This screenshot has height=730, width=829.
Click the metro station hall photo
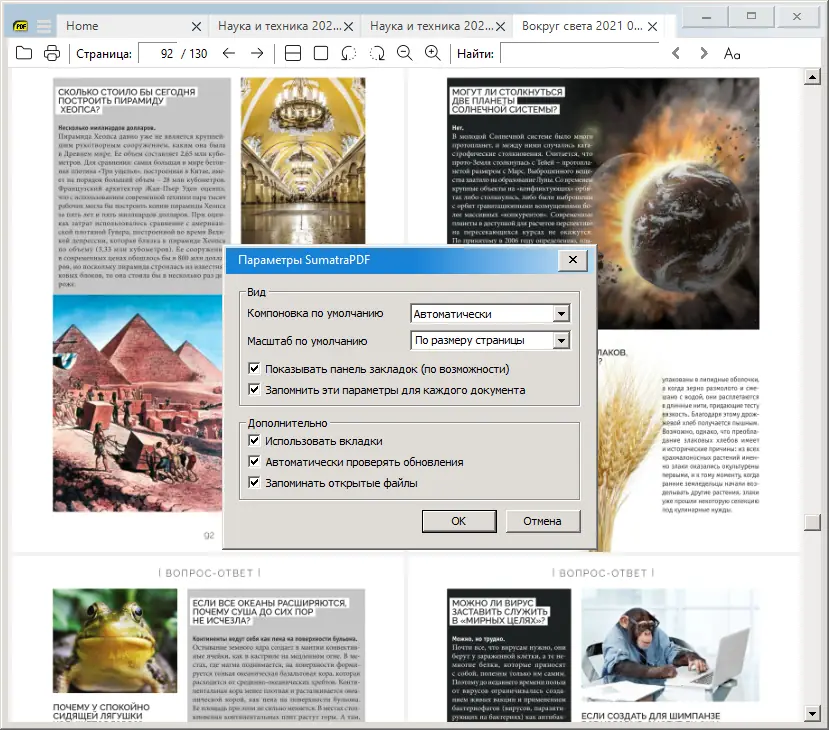[x=303, y=161]
